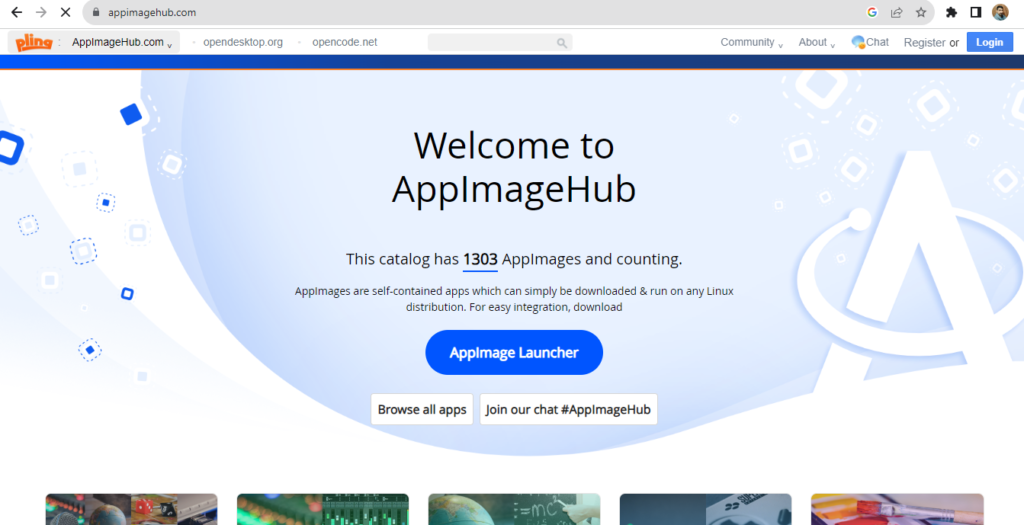This screenshot has height=525, width=1024.
Task: Open the opencode.net link
Action: pos(344,42)
